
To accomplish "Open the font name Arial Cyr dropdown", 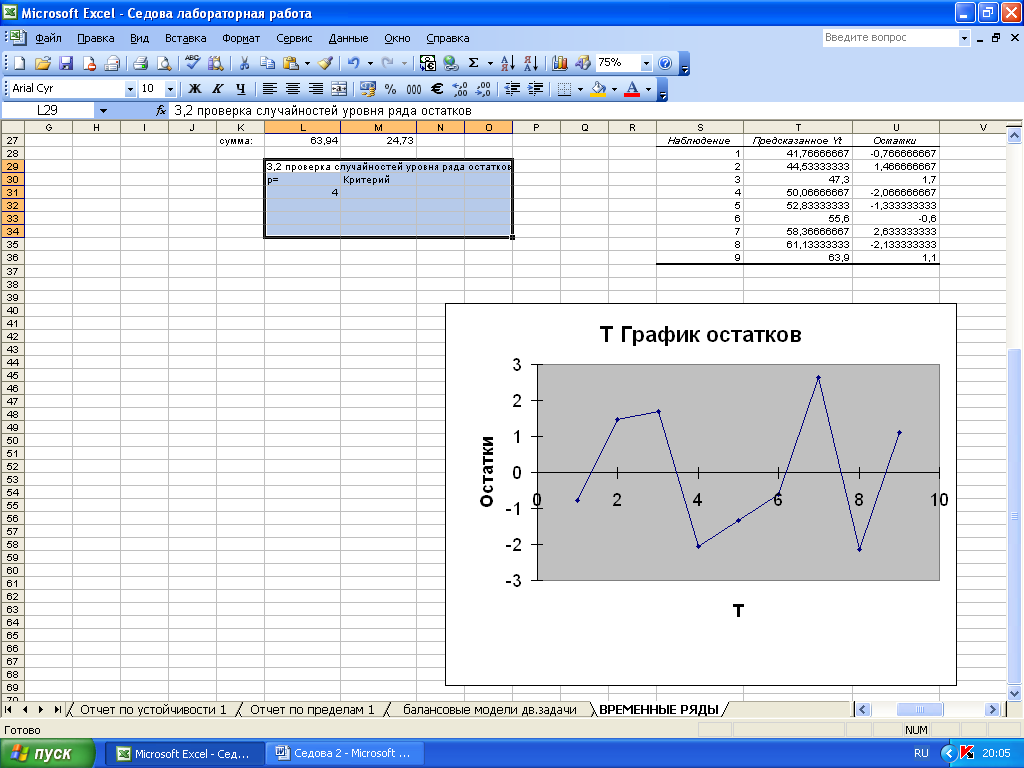I will tap(130, 89).
